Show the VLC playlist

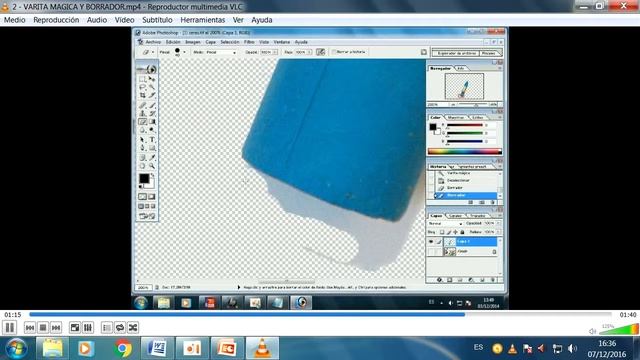107,327
